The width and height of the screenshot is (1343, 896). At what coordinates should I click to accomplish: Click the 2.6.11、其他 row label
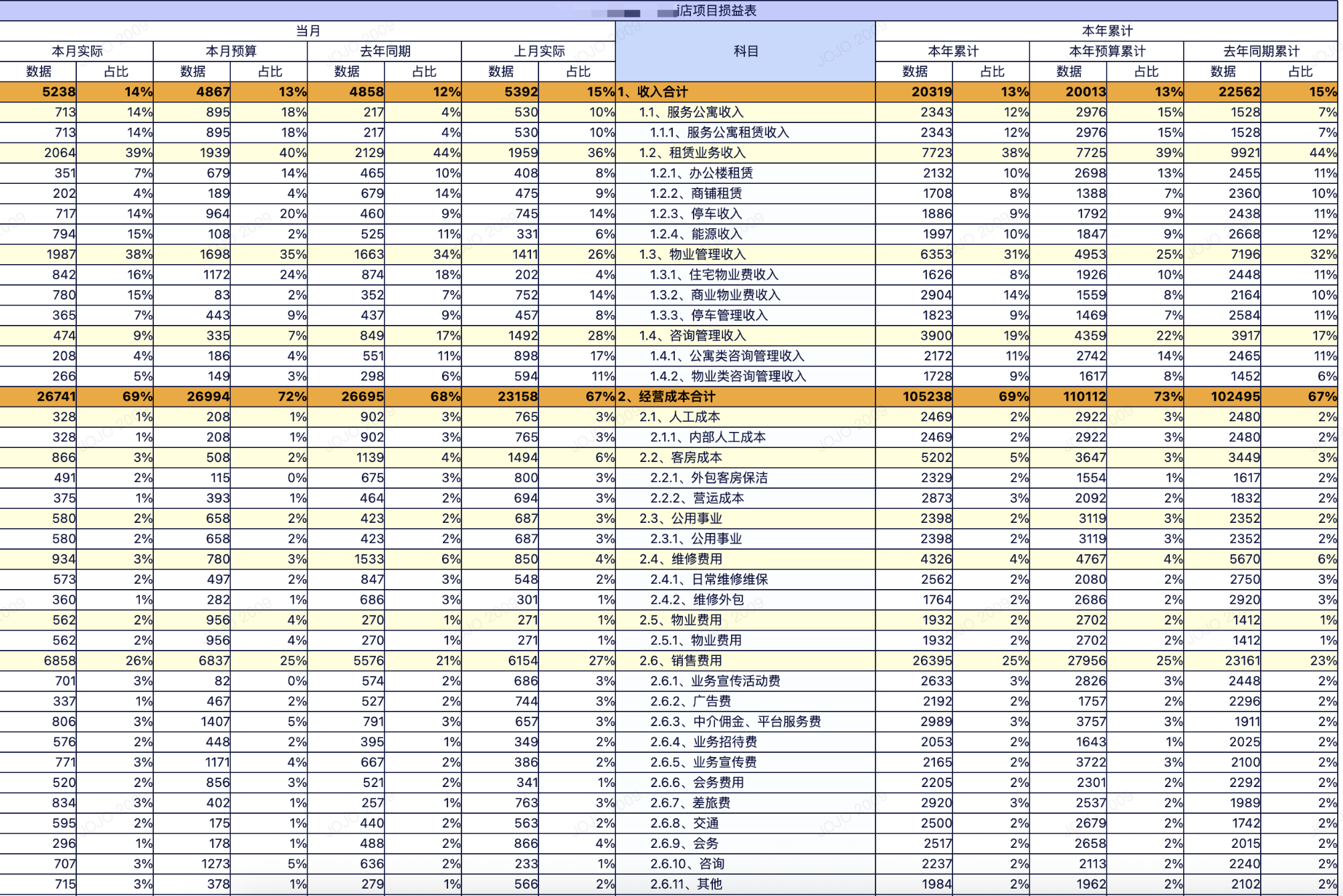[686, 884]
